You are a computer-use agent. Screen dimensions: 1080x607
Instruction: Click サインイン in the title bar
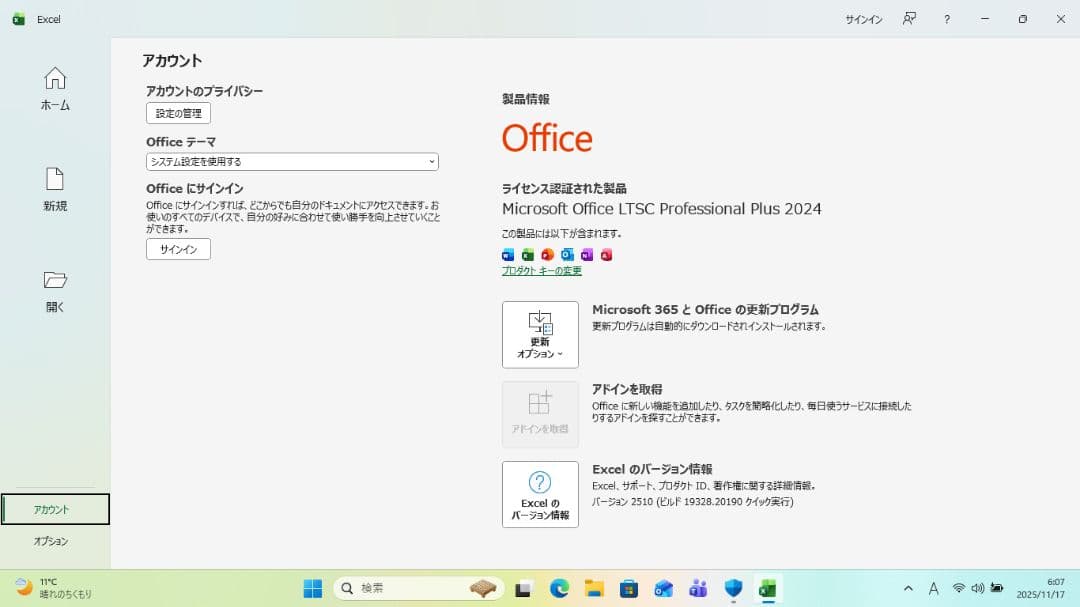click(x=863, y=19)
